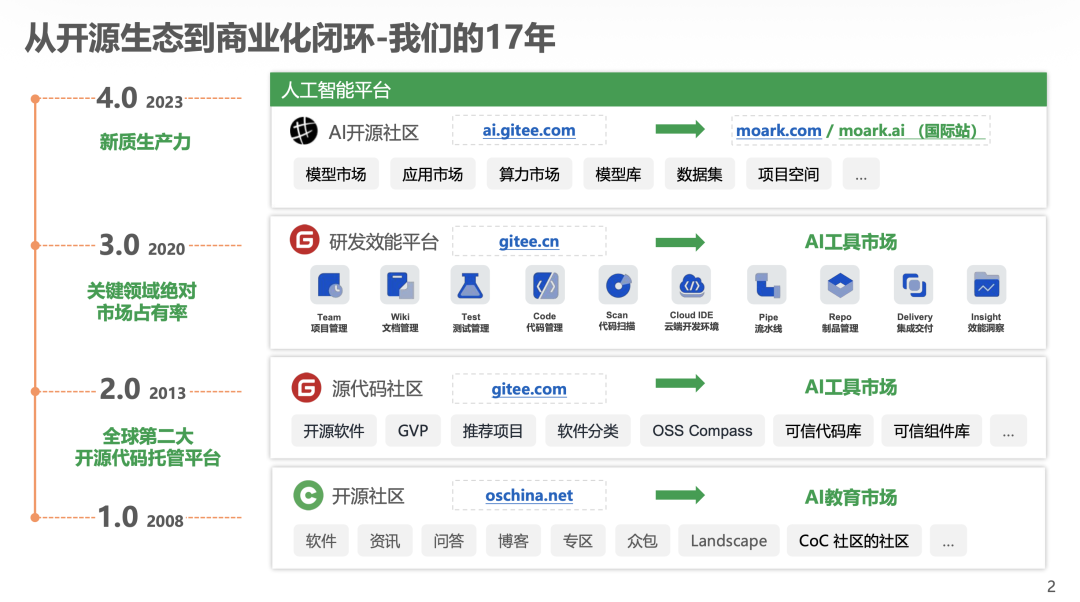The image size is (1080, 602).
Task: Select the 推荐项目 tag
Action: (493, 431)
